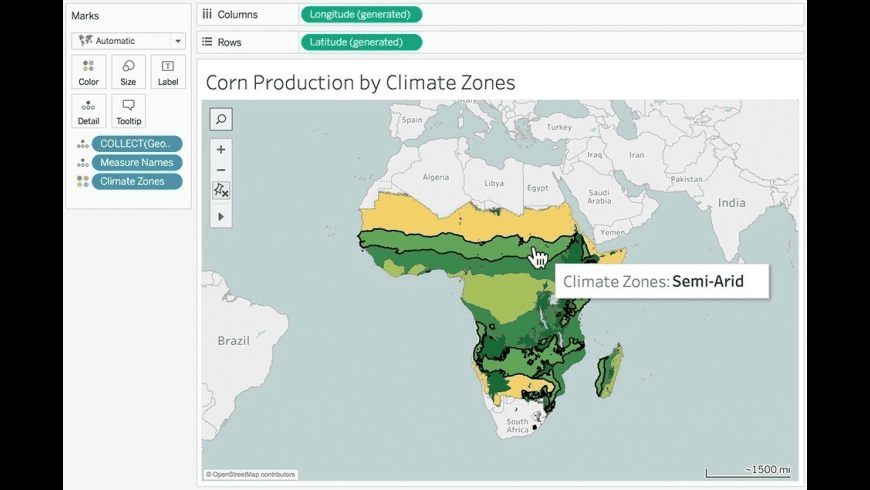Screen dimensions: 870x490
Task: Open the Label marks card
Action: [168, 71]
